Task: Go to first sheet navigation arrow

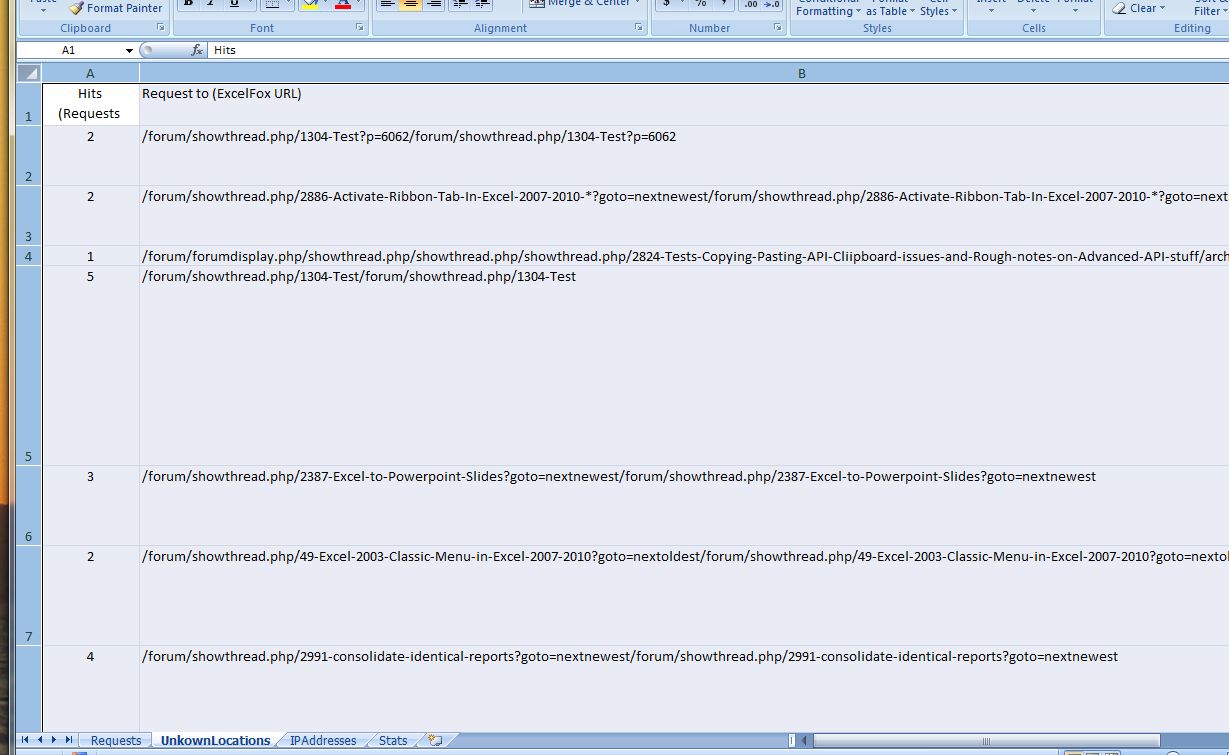Action: [x=25, y=740]
